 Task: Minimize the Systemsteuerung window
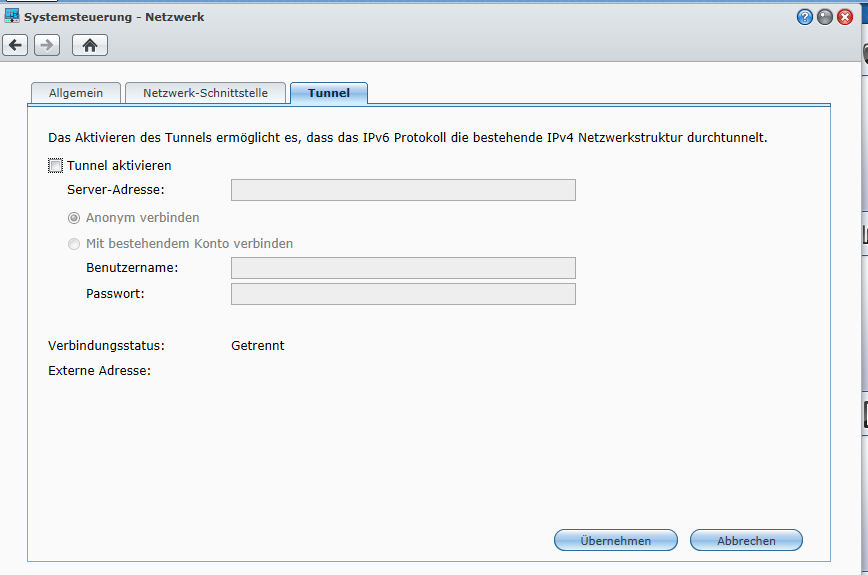(x=825, y=17)
